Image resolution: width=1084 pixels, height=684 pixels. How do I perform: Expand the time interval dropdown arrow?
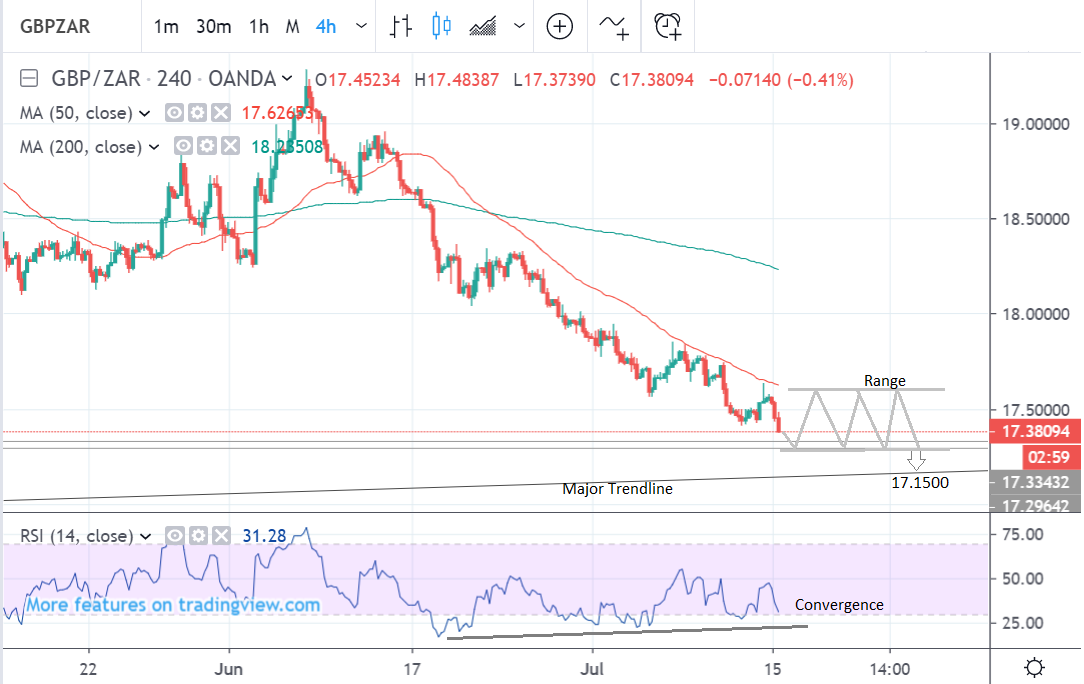[356, 27]
